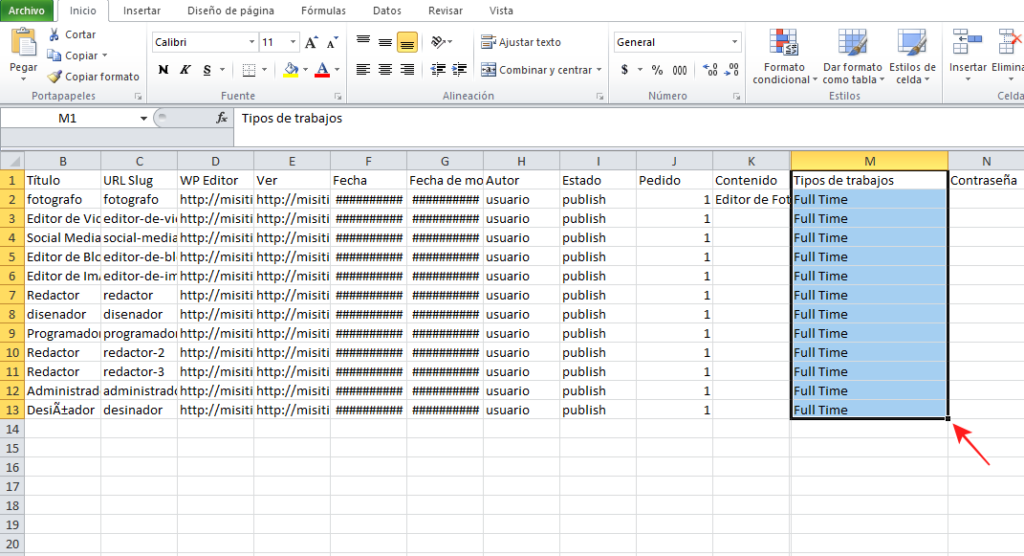The height and width of the screenshot is (556, 1024).
Task: Toggle bottom vertical alignment
Action: click(407, 42)
